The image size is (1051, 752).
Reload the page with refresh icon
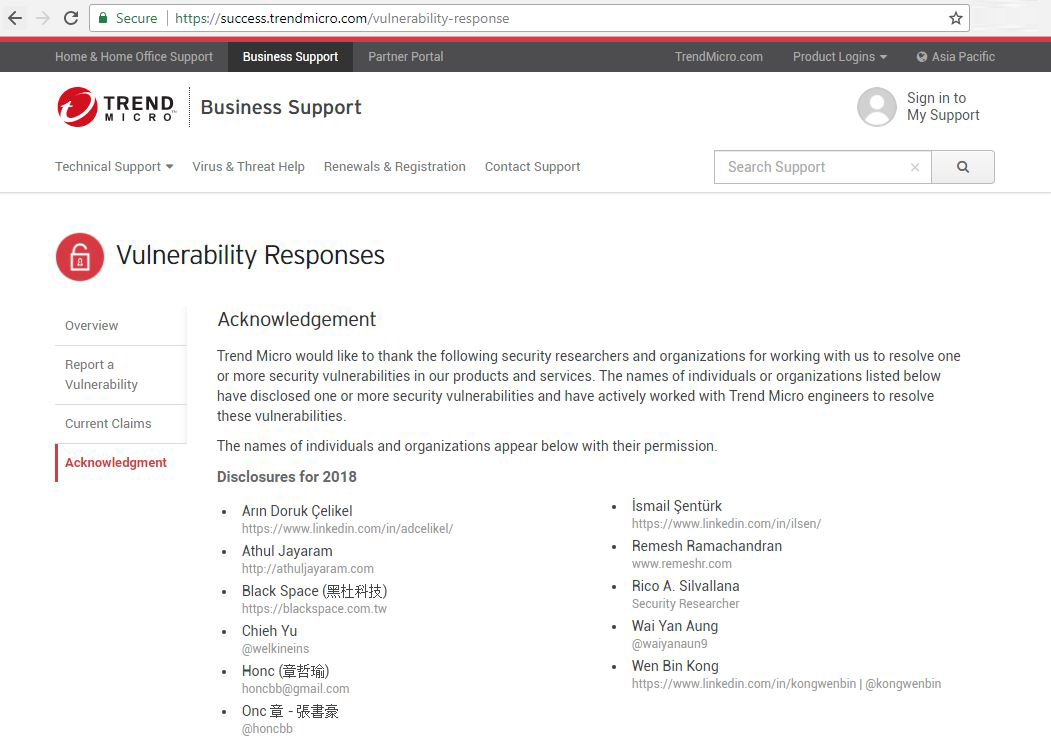[71, 18]
